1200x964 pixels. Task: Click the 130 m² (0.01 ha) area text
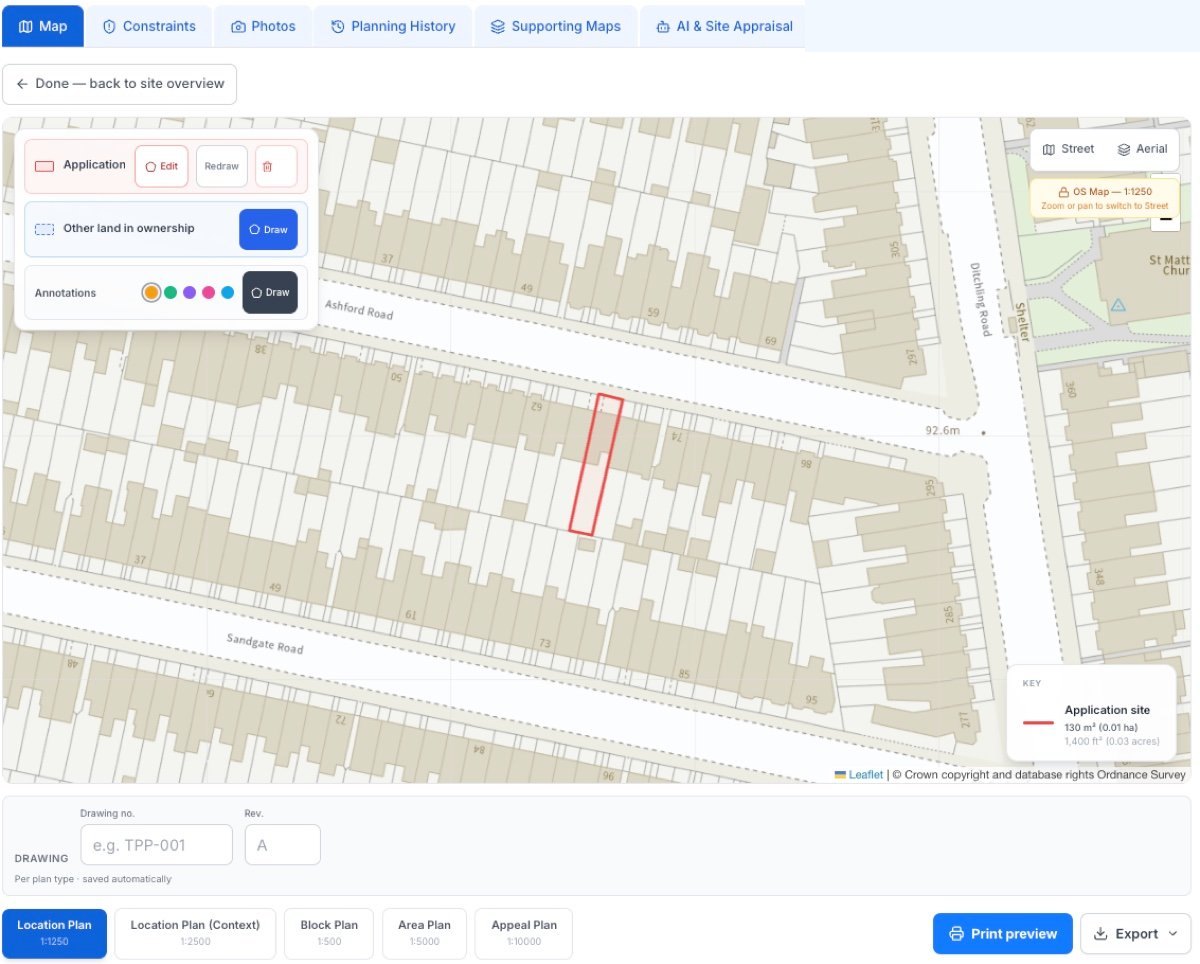1101,727
